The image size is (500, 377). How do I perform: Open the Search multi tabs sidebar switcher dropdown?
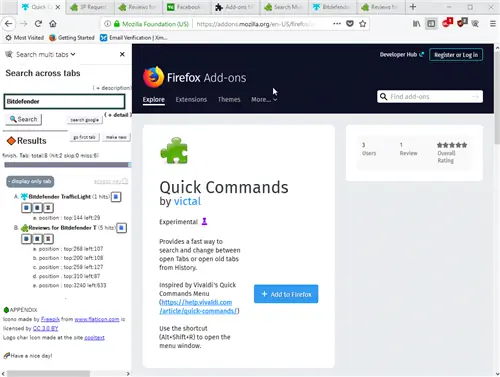click(x=46, y=54)
